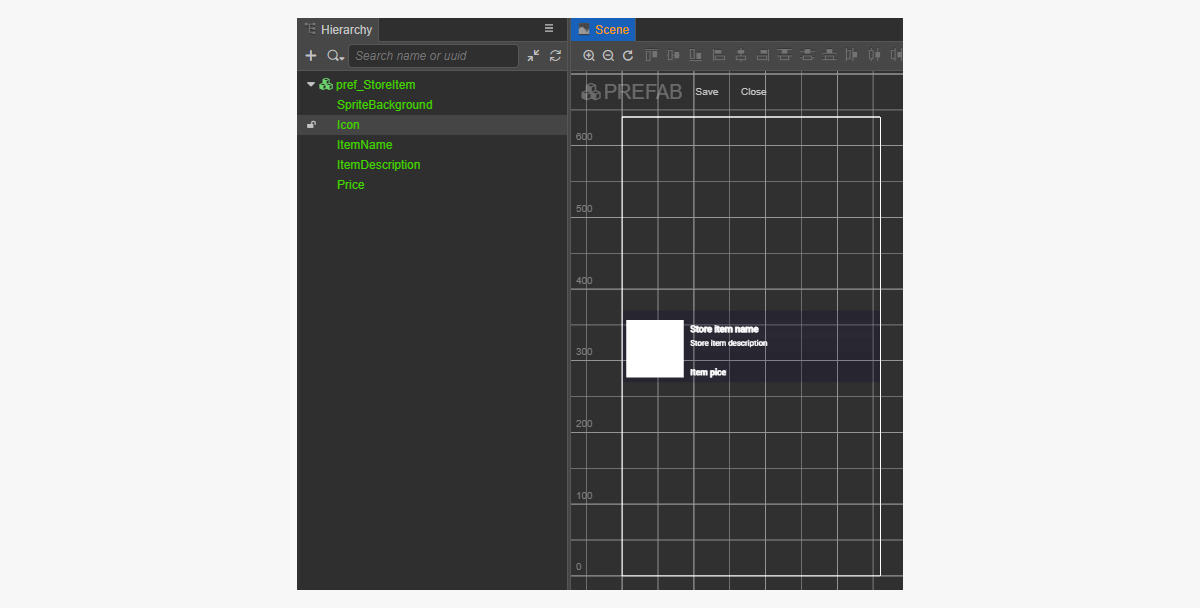Image resolution: width=1200 pixels, height=608 pixels.
Task: Switch to the Scene tab
Action: [603, 30]
